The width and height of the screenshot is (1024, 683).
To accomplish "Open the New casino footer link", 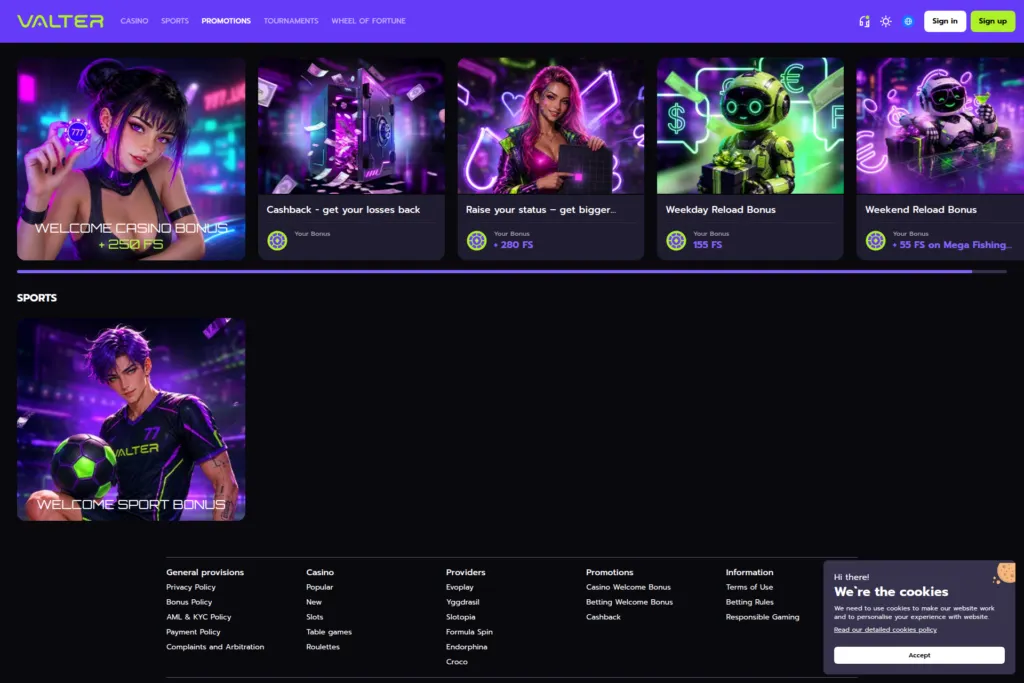I will [313, 602].
